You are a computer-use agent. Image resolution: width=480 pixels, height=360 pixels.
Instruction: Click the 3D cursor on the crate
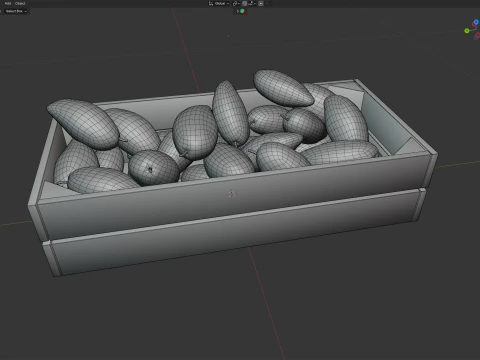pyautogui.click(x=232, y=194)
